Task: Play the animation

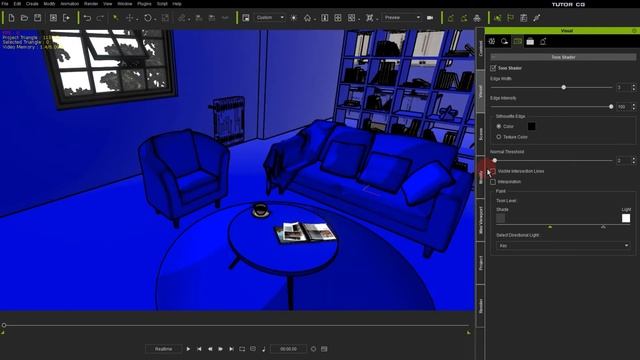Action: (x=188, y=349)
